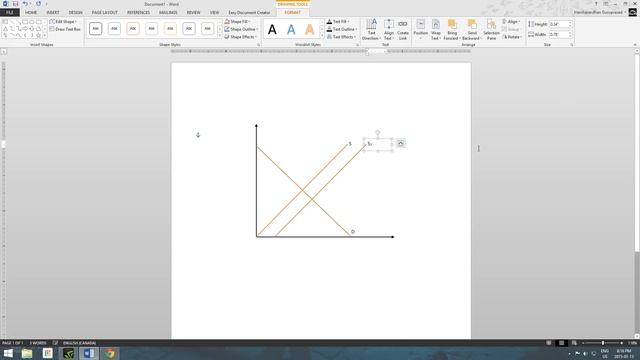Switch to the DESIGN tab
The height and width of the screenshot is (360, 640).
[76, 12]
